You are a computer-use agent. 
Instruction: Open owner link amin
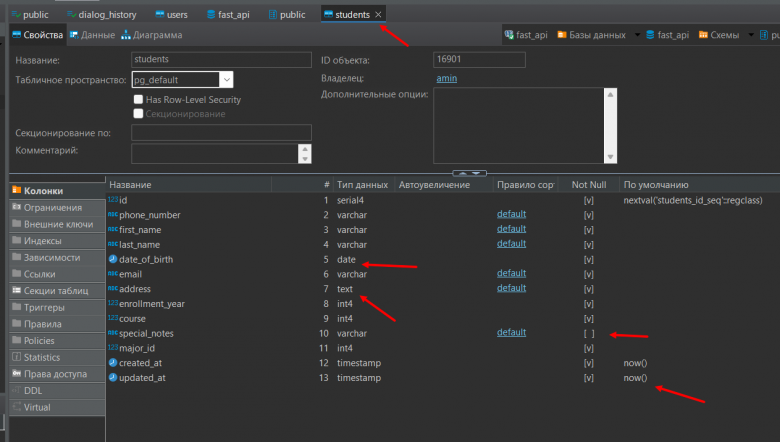pyautogui.click(x=447, y=79)
